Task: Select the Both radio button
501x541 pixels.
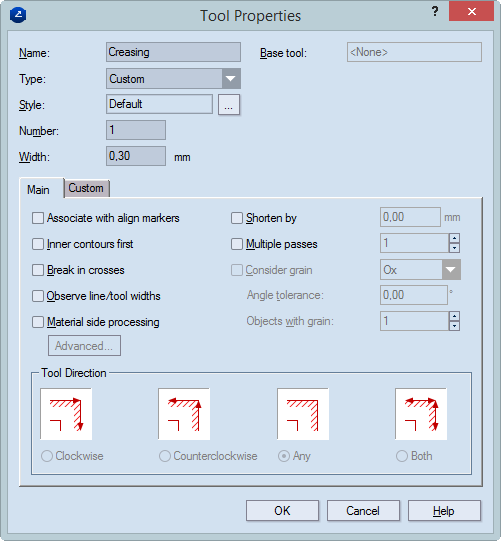Action: tap(402, 456)
